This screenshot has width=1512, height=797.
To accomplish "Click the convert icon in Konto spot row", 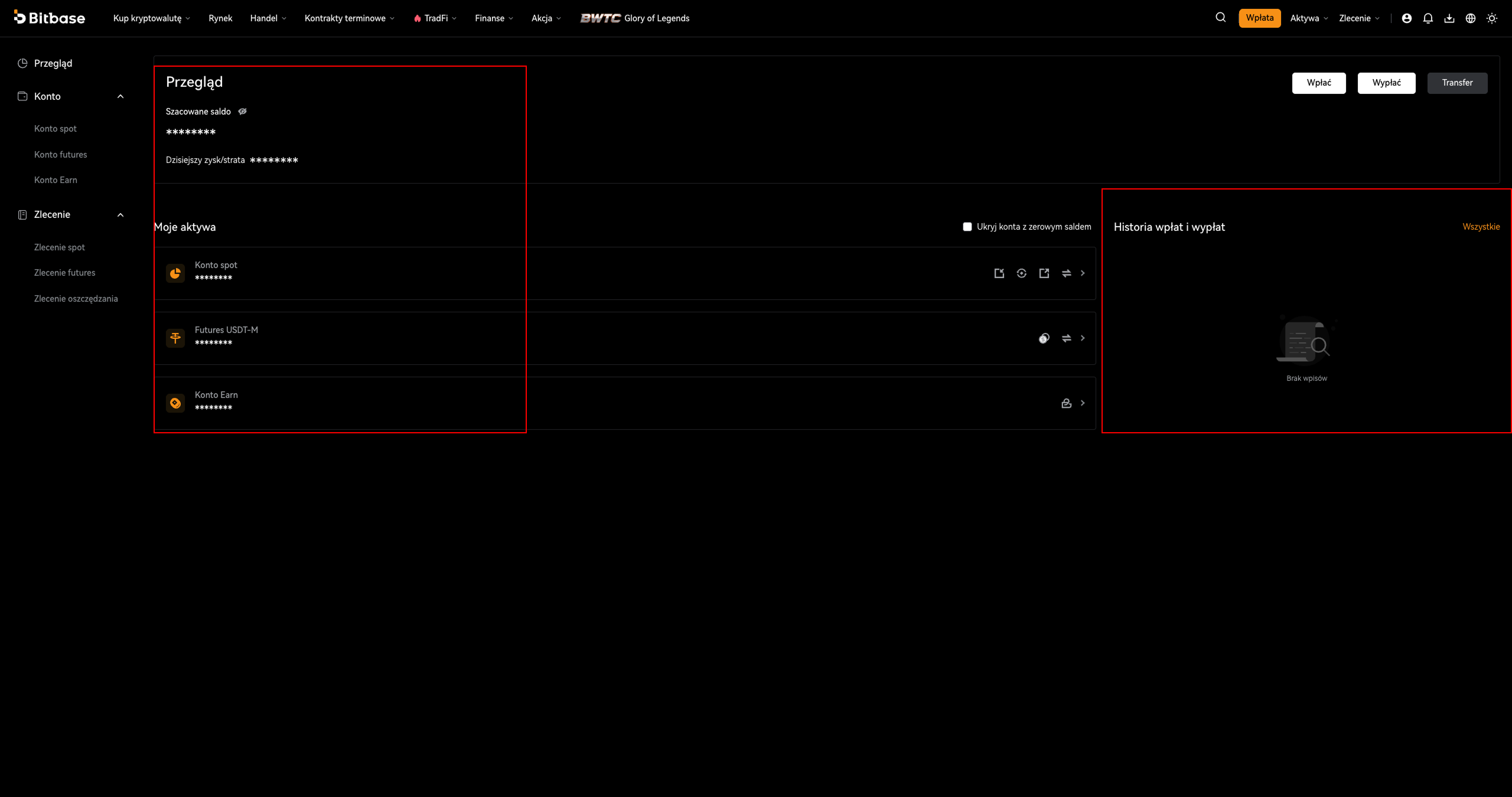I will (1022, 273).
